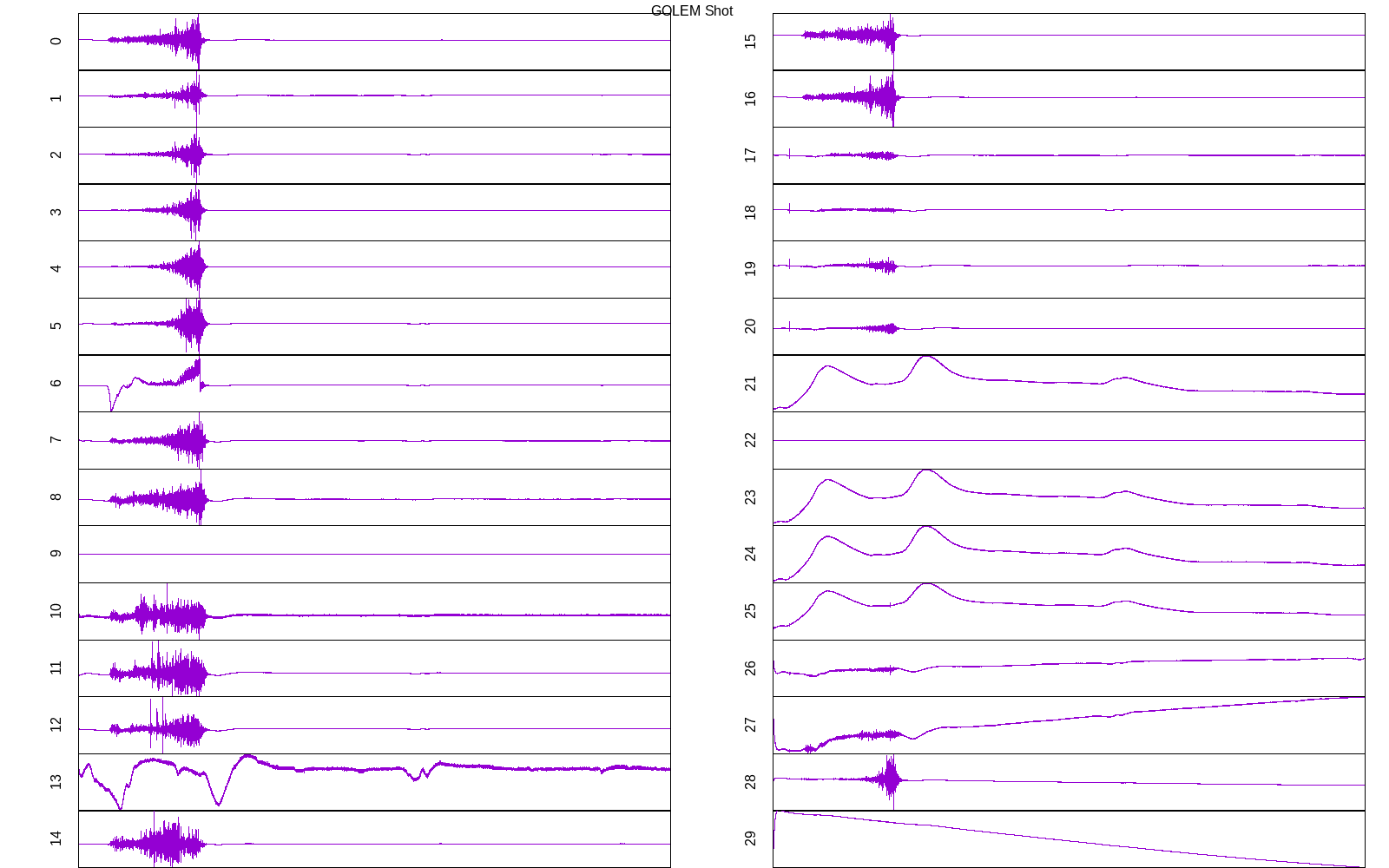
Task: Click the channel 15 waveform panel
Action: point(1069,42)
